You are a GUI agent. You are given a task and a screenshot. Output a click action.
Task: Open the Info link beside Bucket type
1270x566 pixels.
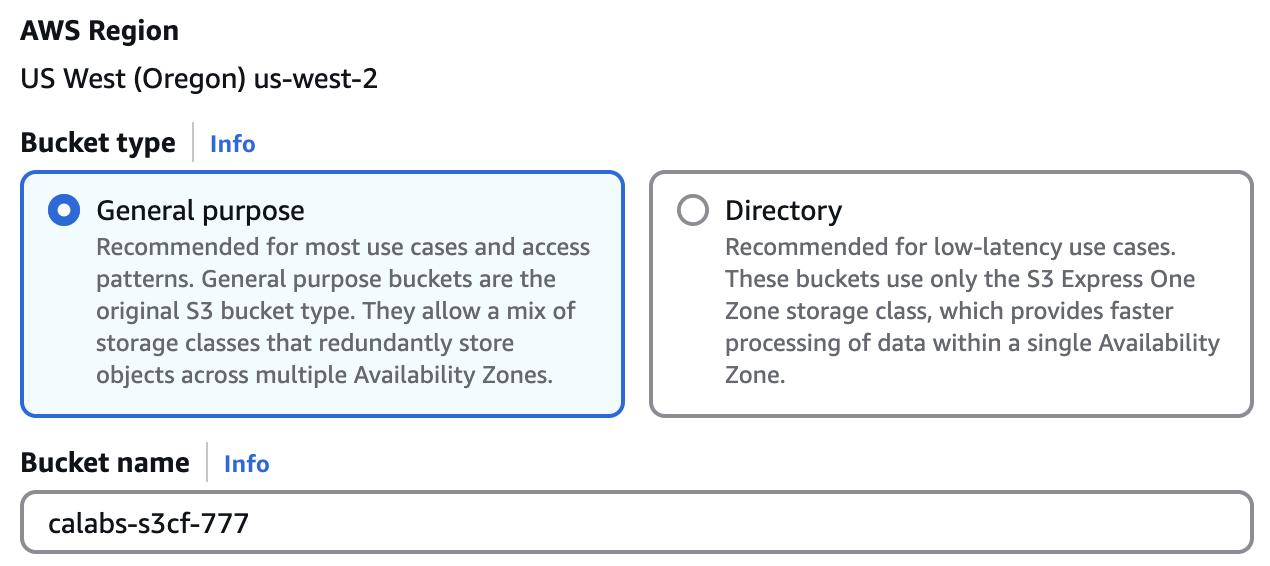232,144
